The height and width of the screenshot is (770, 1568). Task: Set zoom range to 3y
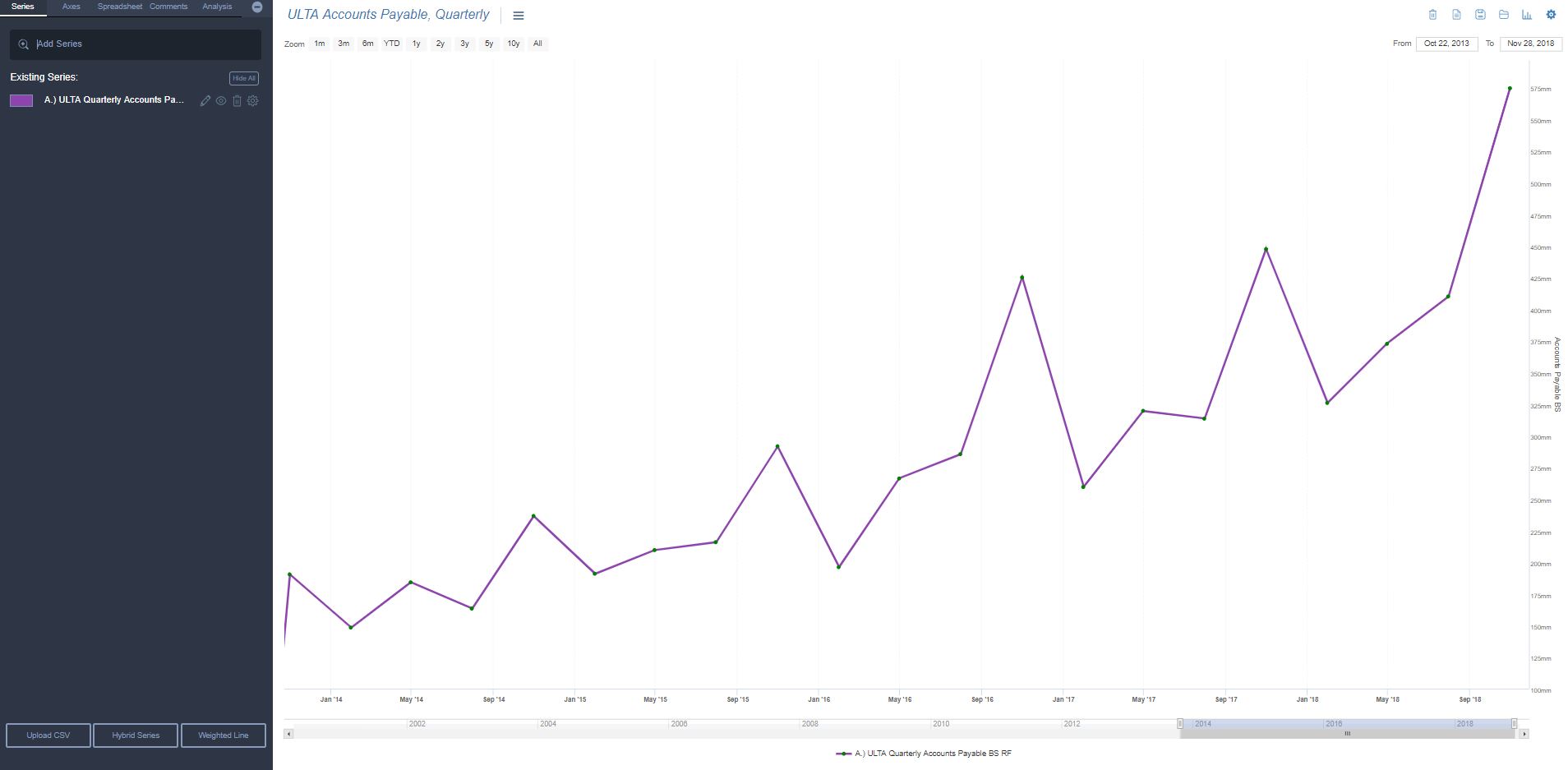tap(465, 44)
